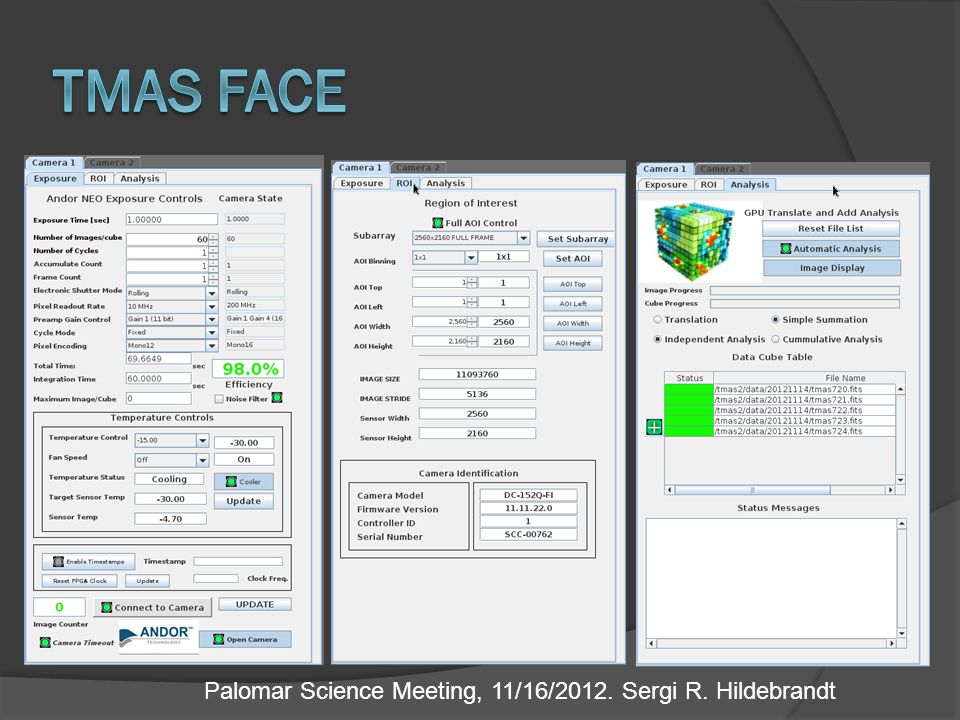Toggle the Cooler button
The image size is (960, 720).
tap(244, 481)
